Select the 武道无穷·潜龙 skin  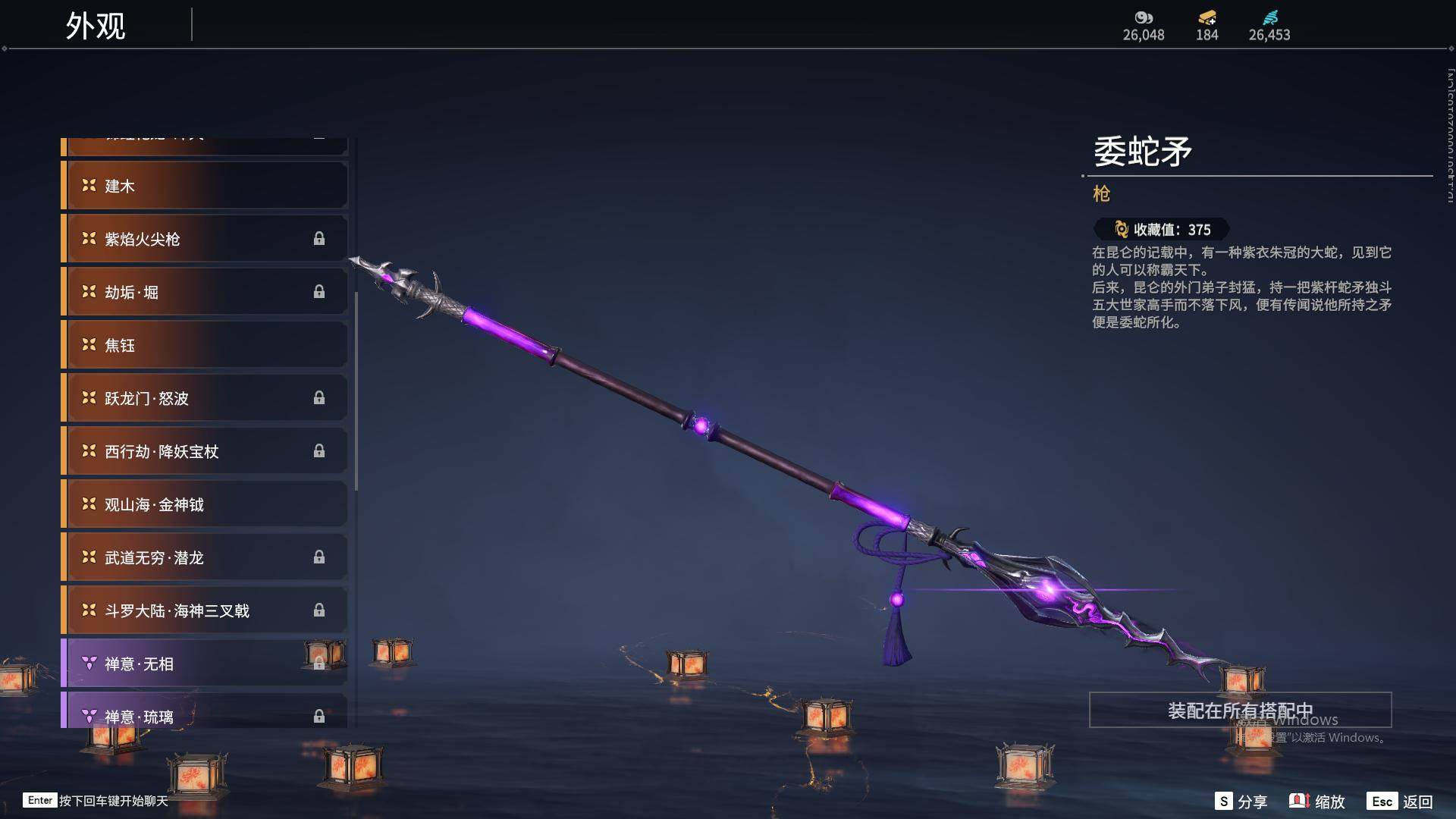pos(205,557)
